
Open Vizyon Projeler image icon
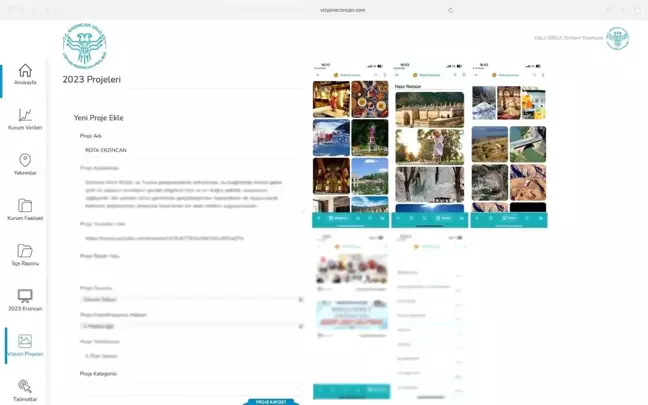[25, 341]
